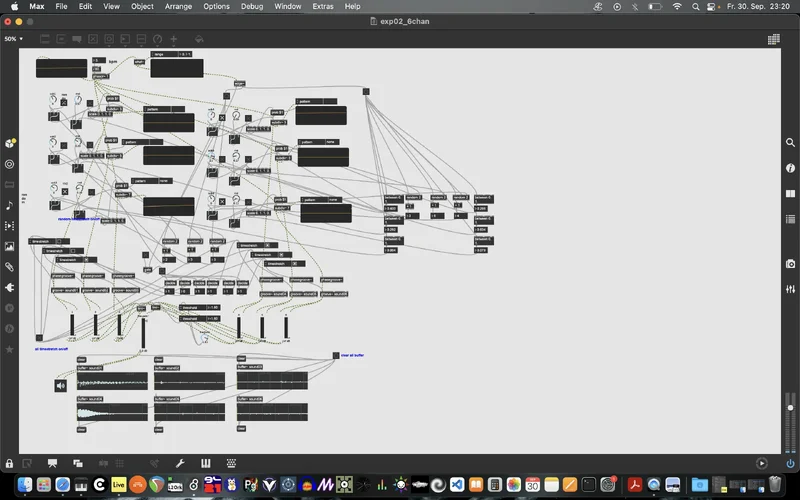Click the Max application menu
800x500 pixels.
coord(37,6)
